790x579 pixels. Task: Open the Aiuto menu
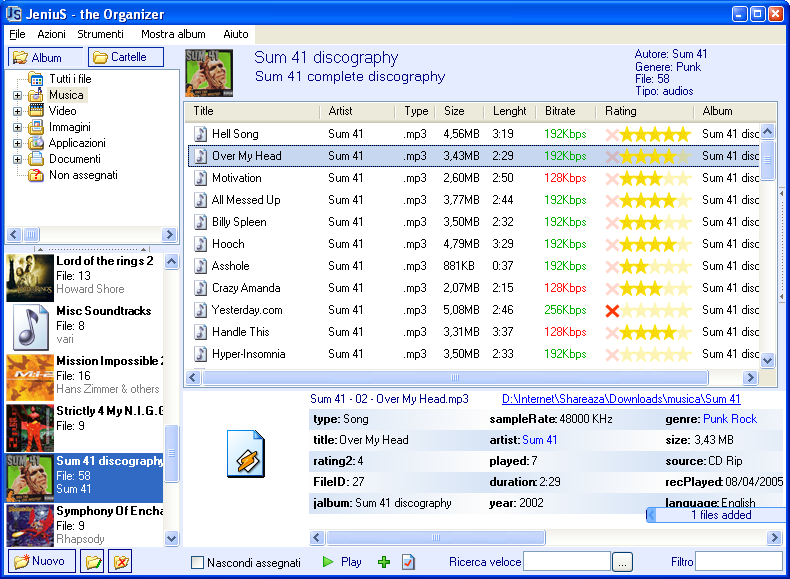pyautogui.click(x=236, y=34)
